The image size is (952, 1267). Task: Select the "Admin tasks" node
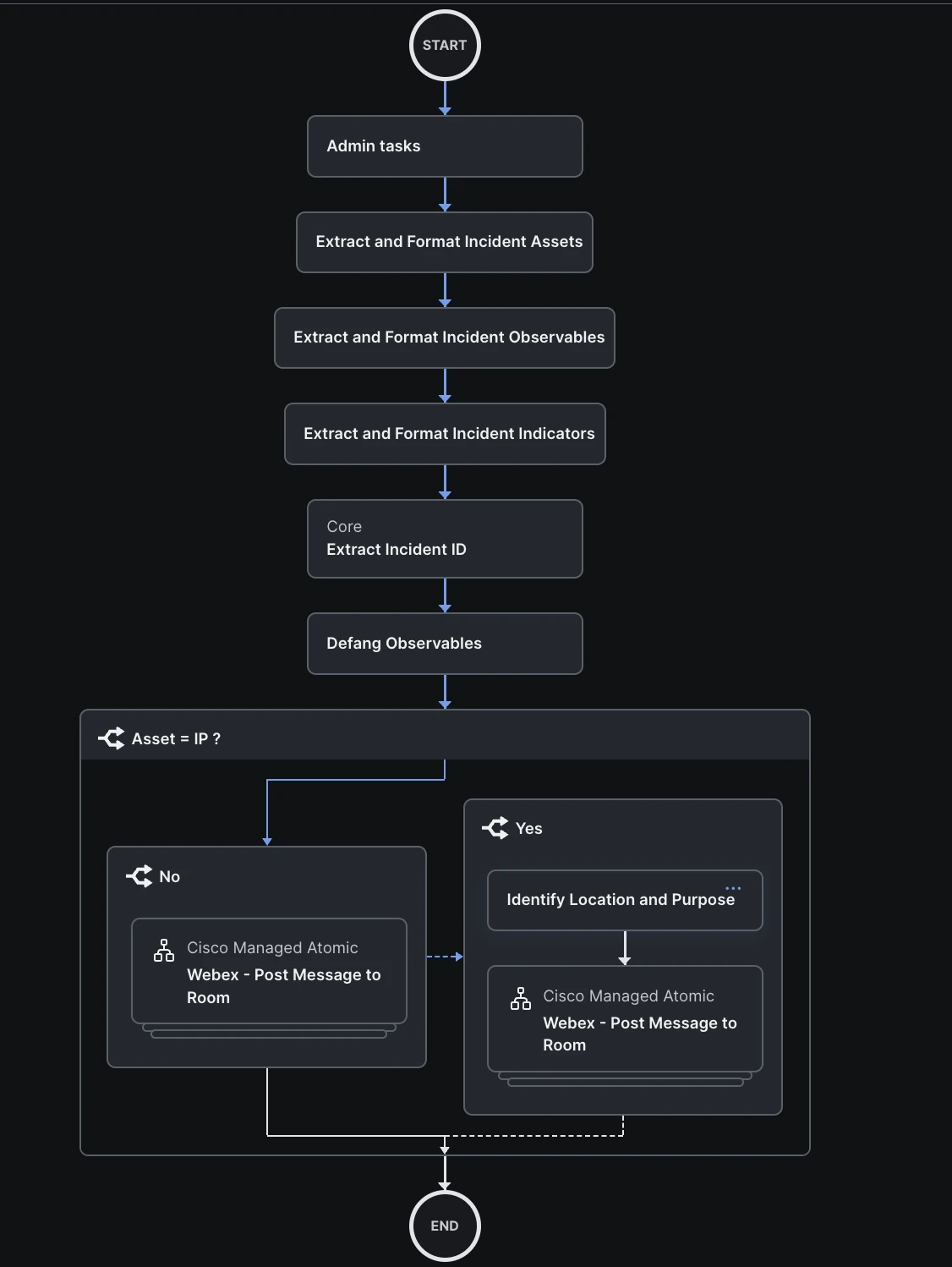(445, 146)
